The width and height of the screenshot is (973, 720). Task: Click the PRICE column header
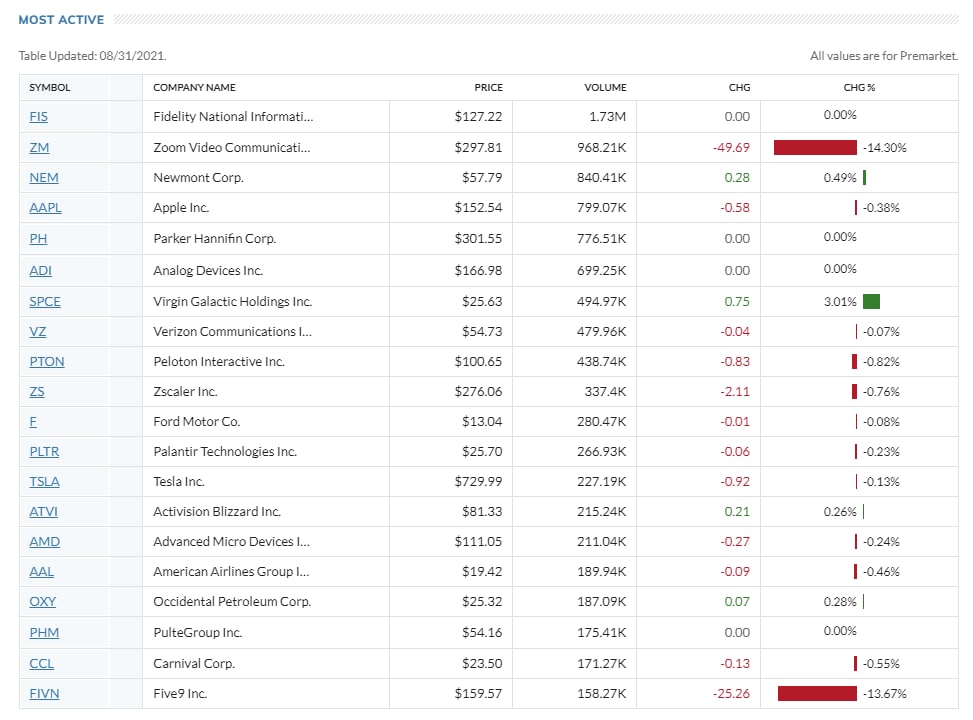click(x=488, y=88)
